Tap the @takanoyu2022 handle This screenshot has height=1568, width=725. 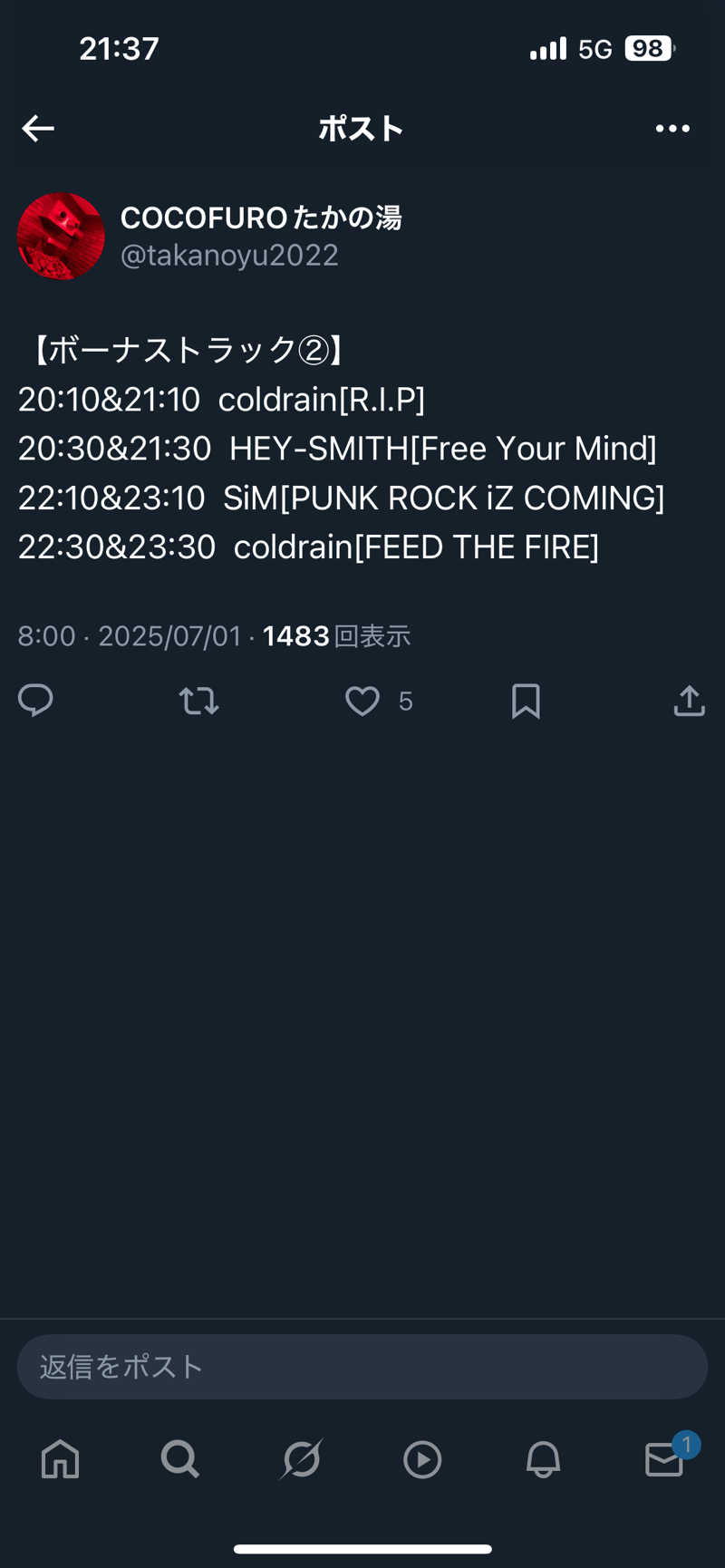(229, 256)
